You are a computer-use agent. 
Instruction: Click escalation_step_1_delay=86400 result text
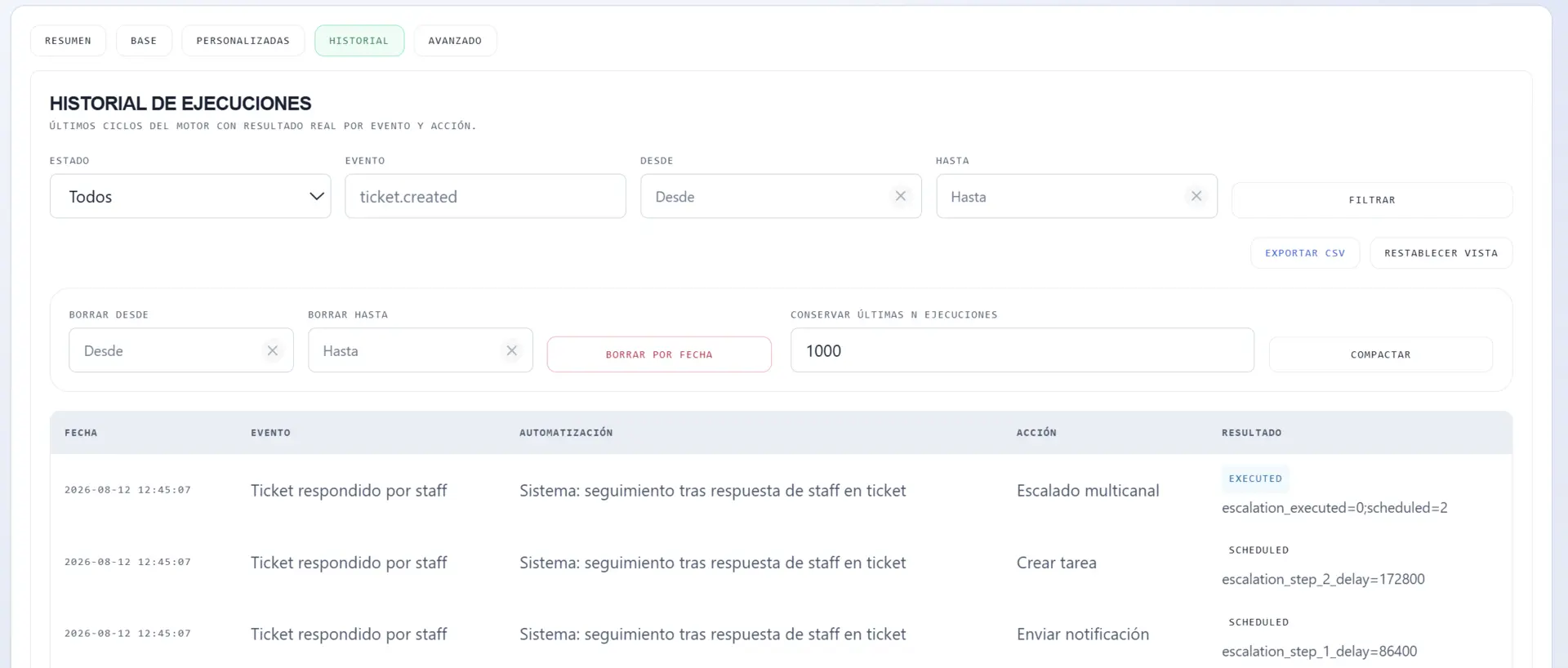[1319, 651]
